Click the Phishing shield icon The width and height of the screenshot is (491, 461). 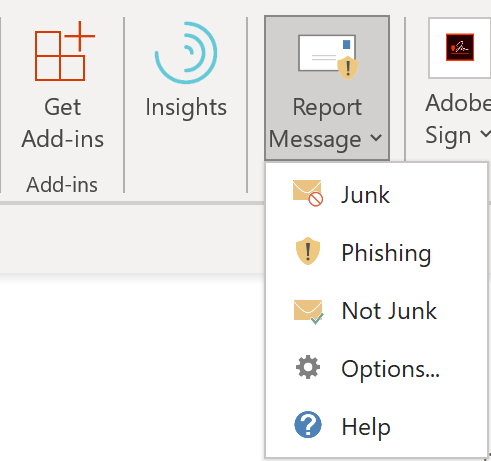tap(308, 251)
